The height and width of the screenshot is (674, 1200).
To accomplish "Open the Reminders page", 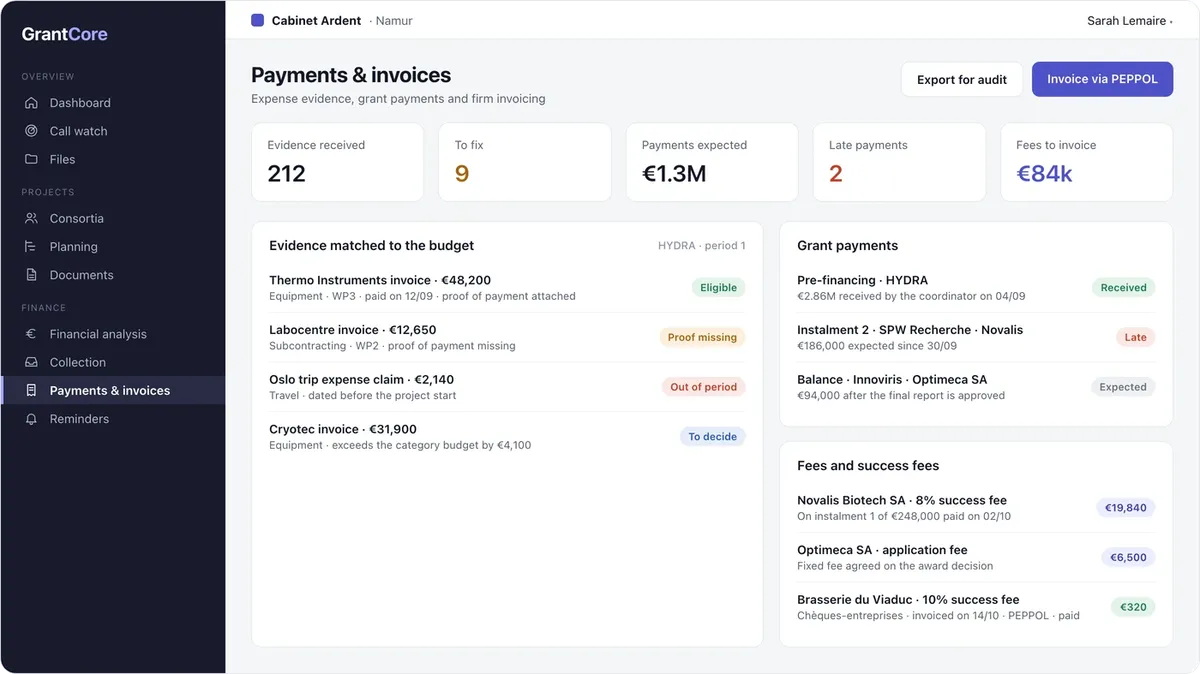I will coord(112,419).
